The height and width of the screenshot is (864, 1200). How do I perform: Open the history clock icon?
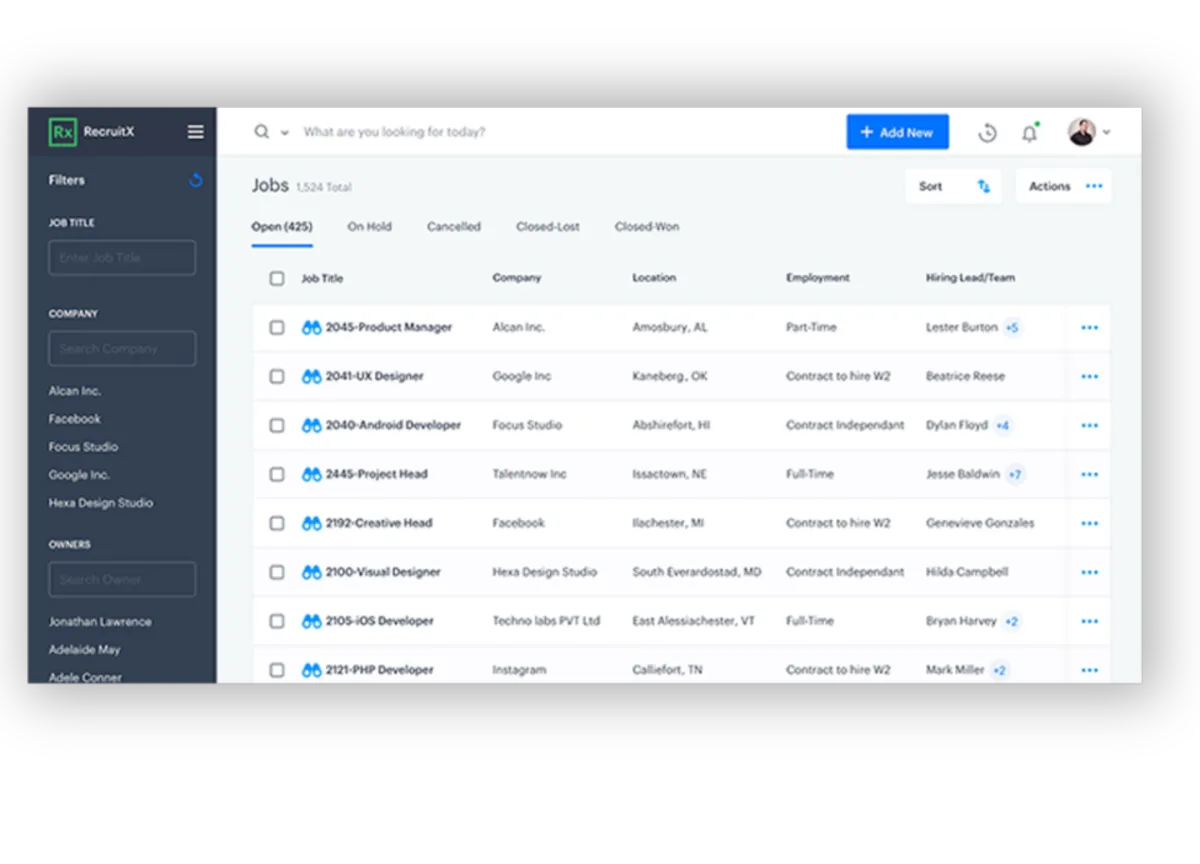(988, 132)
